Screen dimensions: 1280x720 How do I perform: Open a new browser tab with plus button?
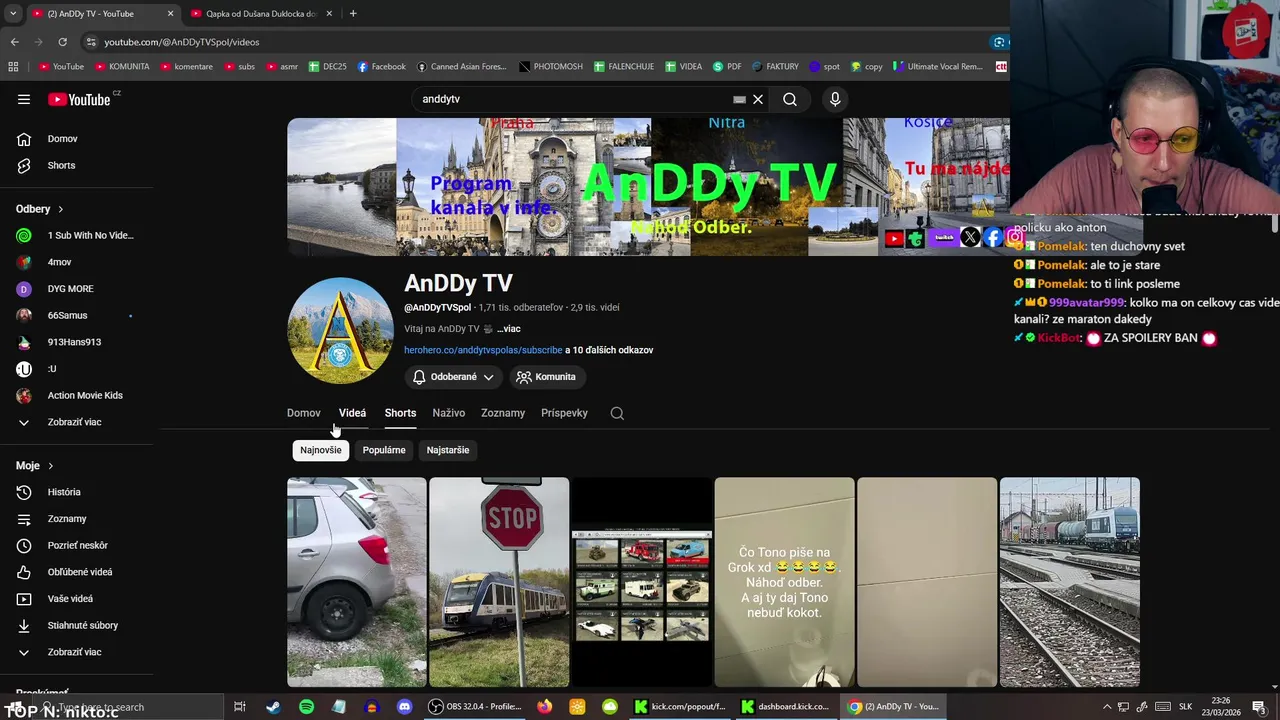tap(353, 14)
